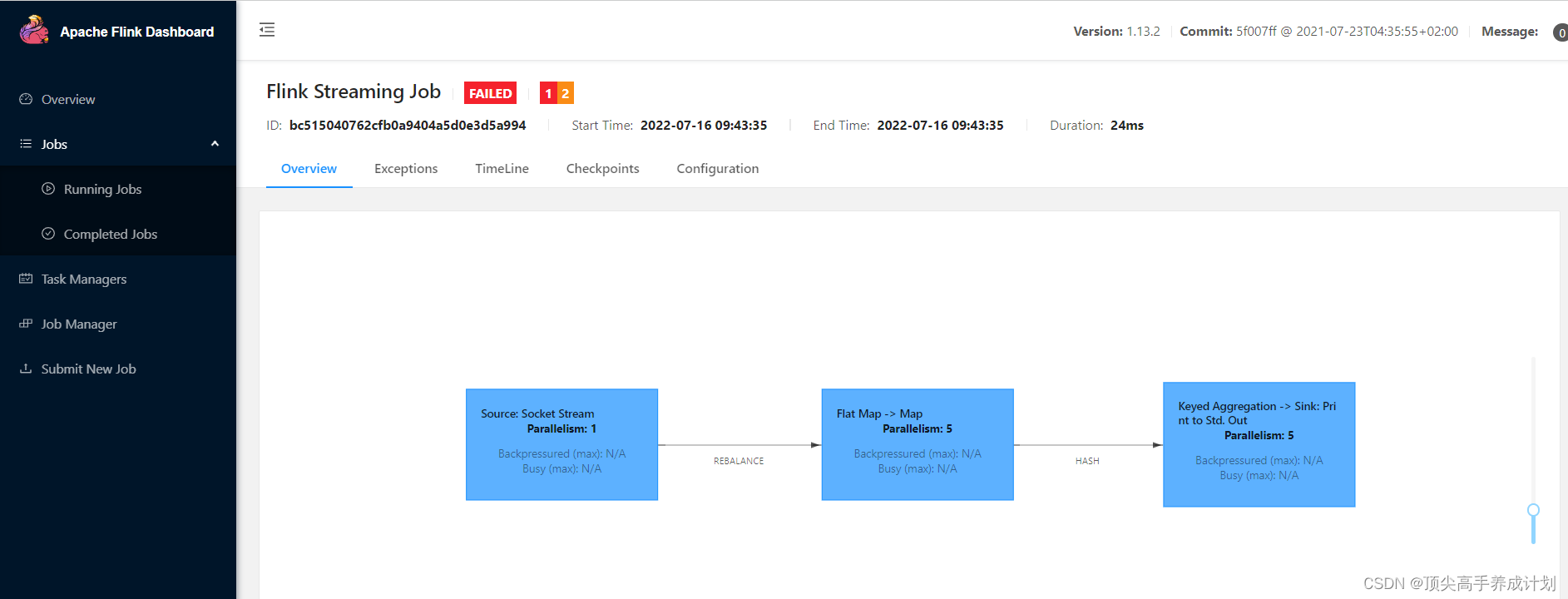Click the Jobs list icon in the sidebar
Viewport: 1568px width, 599px height.
pyautogui.click(x=26, y=144)
